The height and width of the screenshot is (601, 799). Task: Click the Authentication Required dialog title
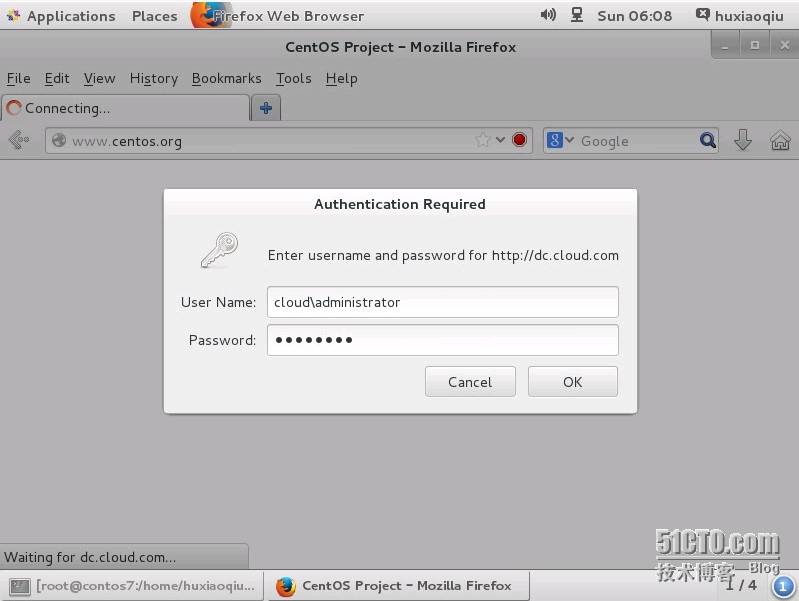pyautogui.click(x=400, y=204)
